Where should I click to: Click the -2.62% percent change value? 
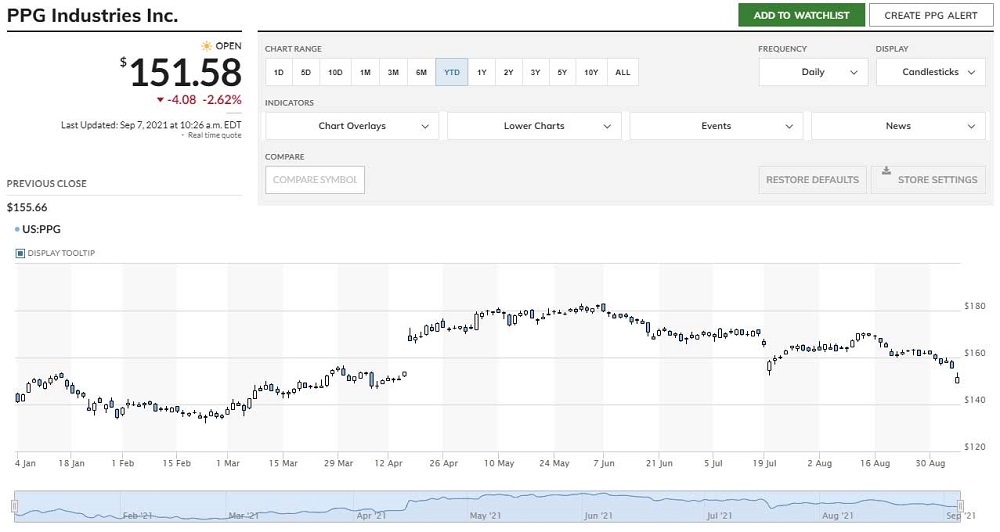point(222,100)
